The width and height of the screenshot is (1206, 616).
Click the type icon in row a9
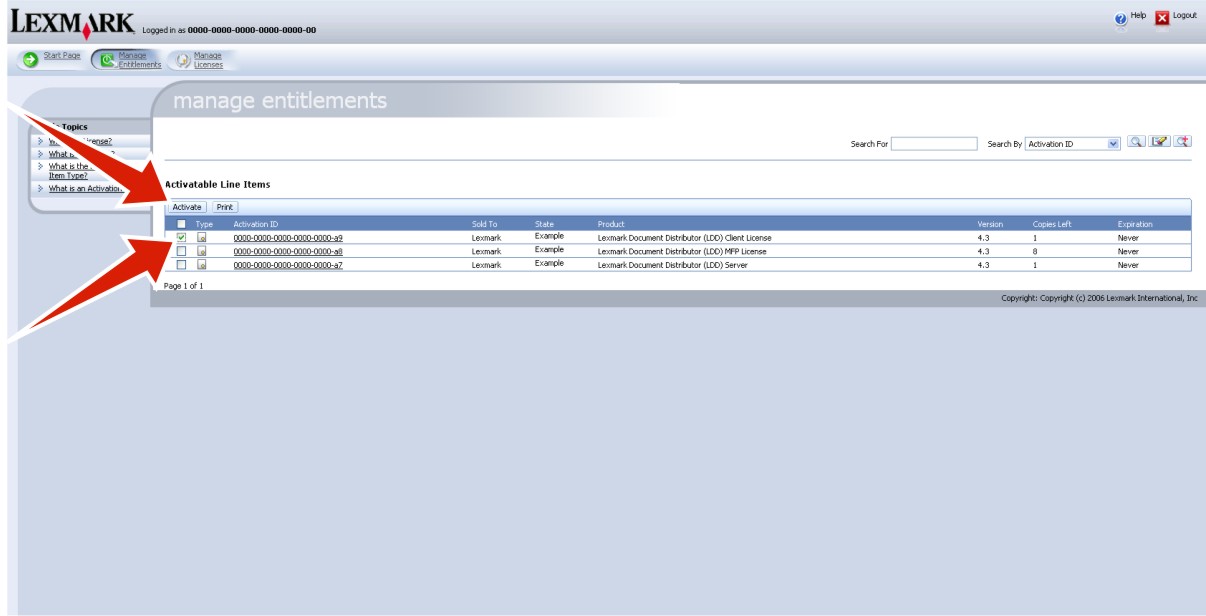201,238
